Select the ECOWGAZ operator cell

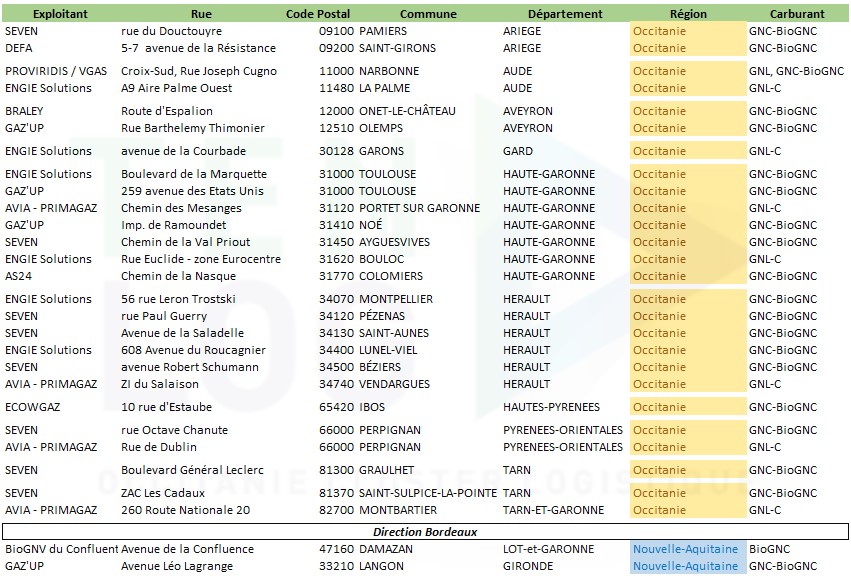tap(33, 407)
